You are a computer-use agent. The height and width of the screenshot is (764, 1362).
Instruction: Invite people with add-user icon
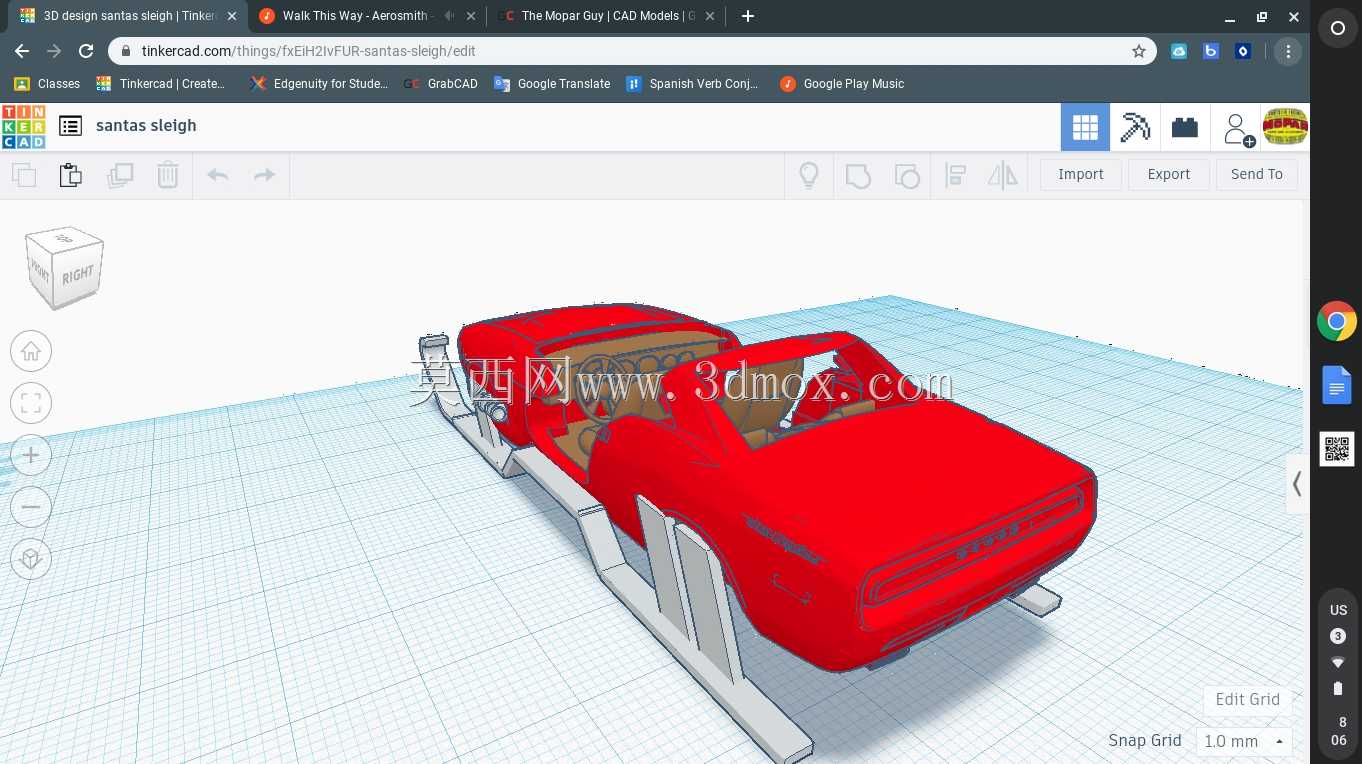tap(1238, 129)
